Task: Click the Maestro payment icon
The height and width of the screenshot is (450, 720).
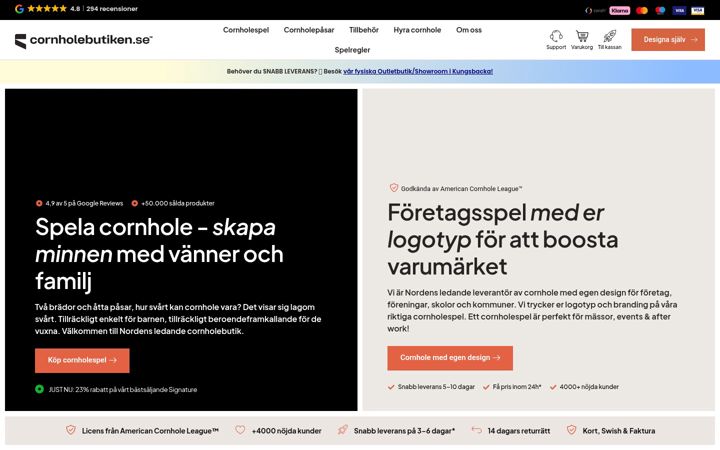Action: (x=660, y=11)
